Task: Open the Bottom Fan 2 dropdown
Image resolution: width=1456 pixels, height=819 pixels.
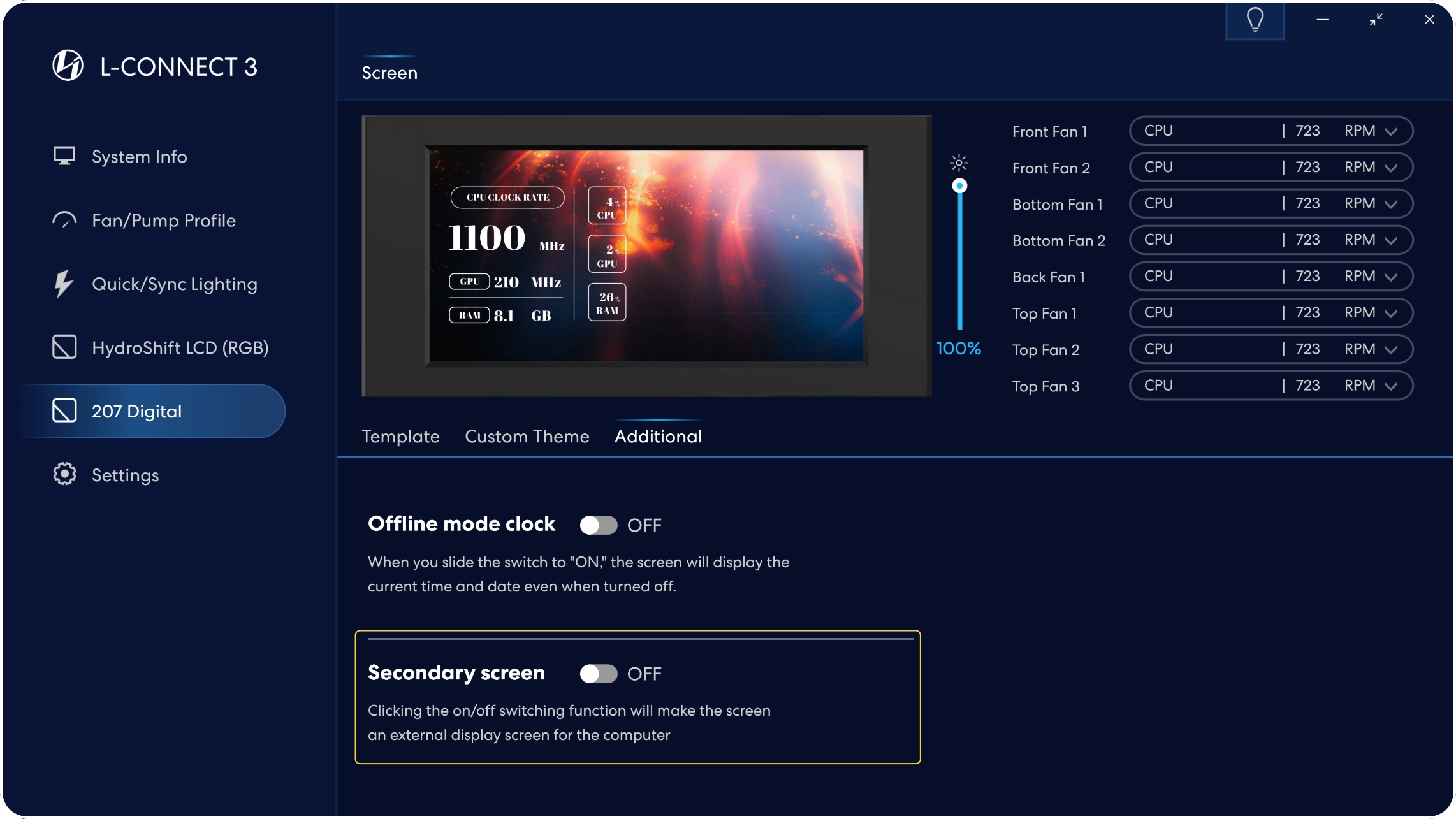Action: 1391,240
